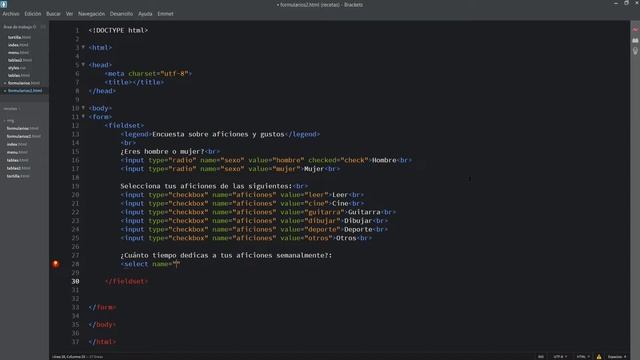Open the Ver menu
Screen dimensions: 640x360
69,14
